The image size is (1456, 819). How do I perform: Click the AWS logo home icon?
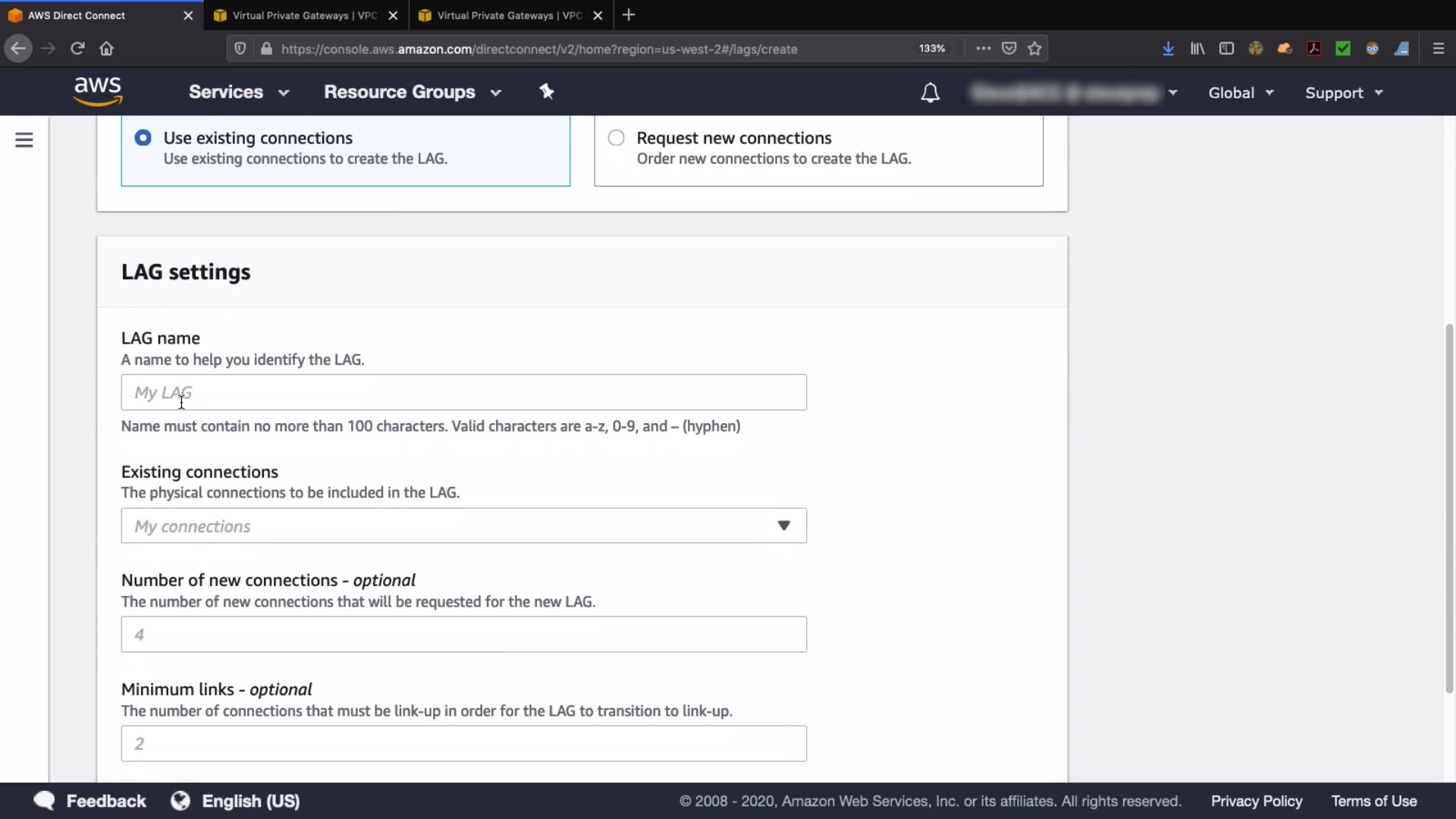[98, 92]
